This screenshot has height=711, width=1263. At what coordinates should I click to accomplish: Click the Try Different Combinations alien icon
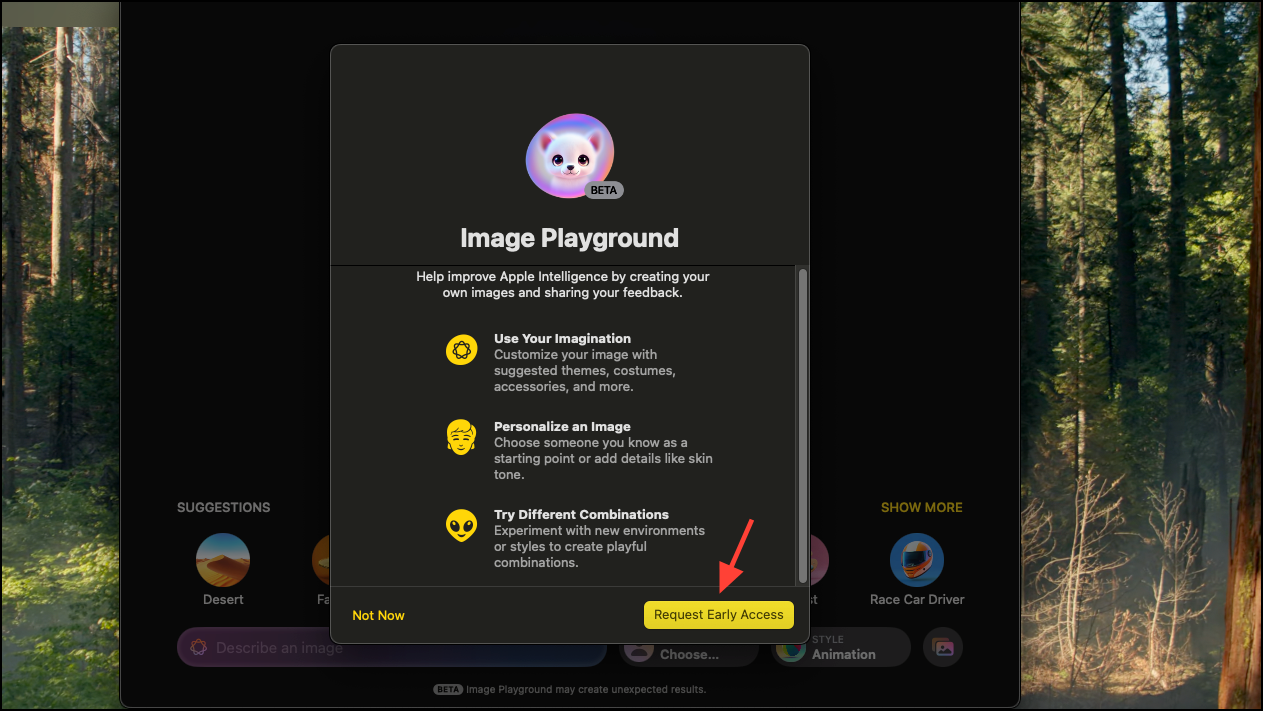[461, 526]
